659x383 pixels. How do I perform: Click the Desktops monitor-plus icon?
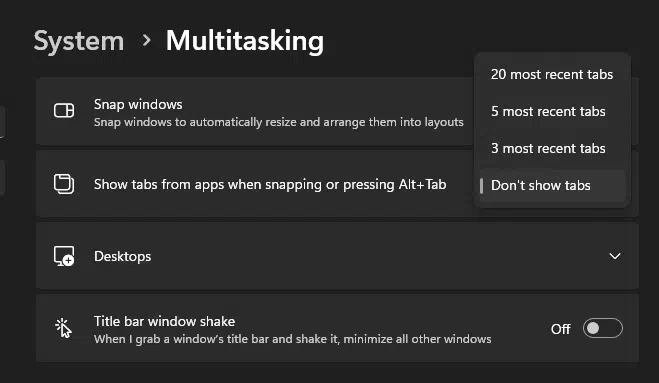point(64,256)
